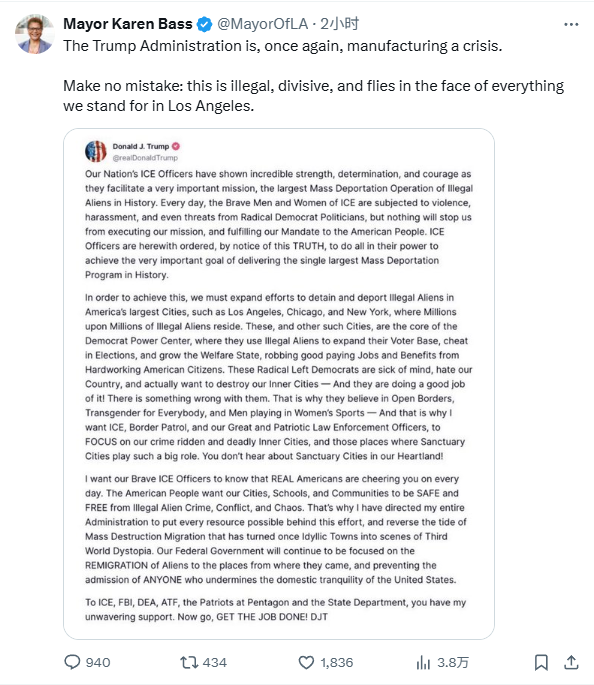Image resolution: width=594 pixels, height=685 pixels.
Task: Bookmark this post
Action: pyautogui.click(x=541, y=662)
